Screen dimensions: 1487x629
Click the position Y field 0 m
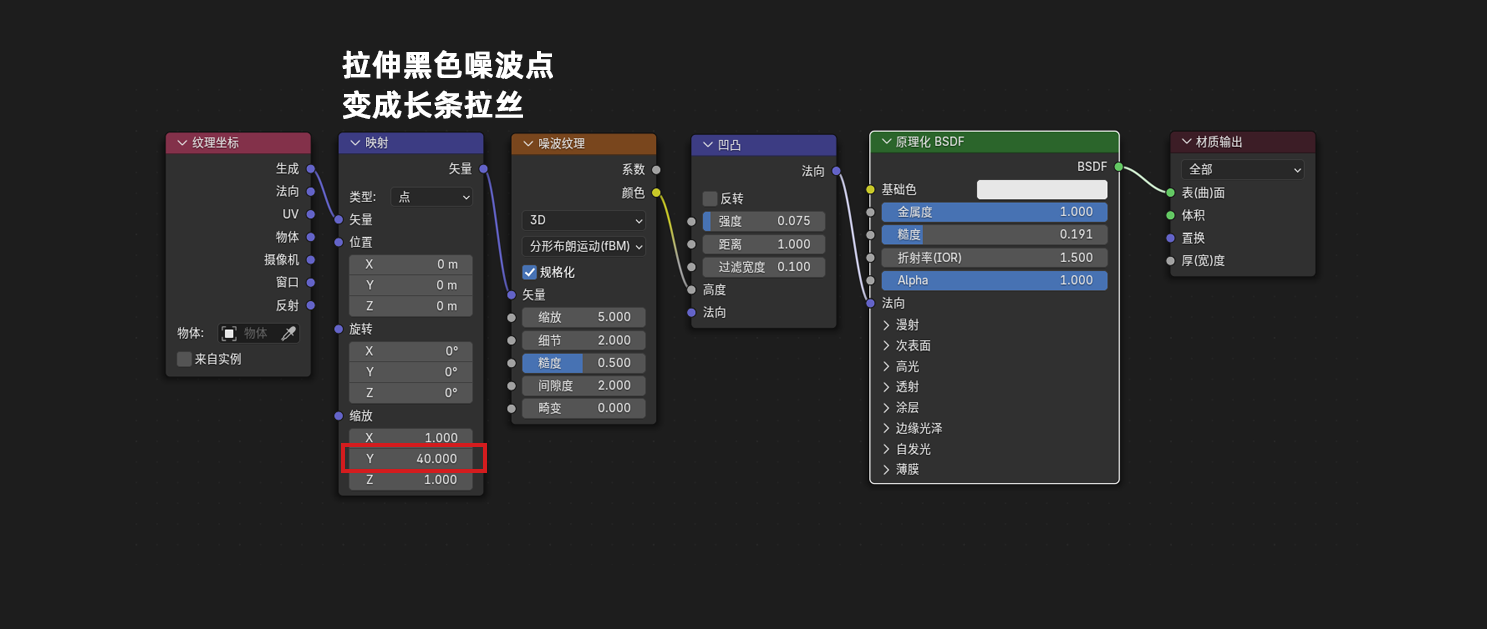pos(411,285)
